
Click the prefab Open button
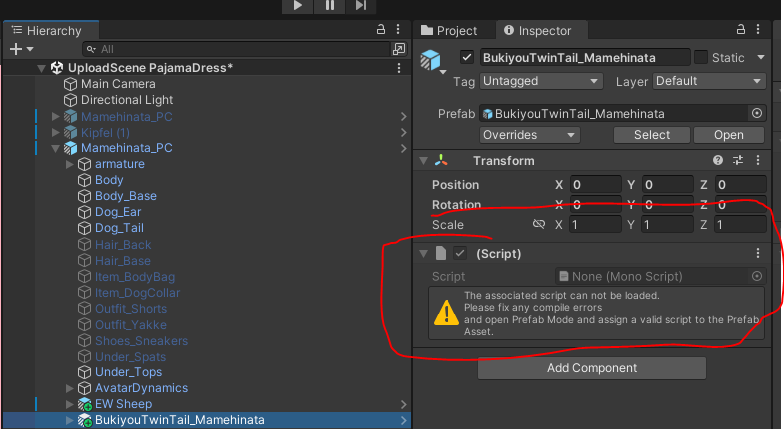coord(728,135)
